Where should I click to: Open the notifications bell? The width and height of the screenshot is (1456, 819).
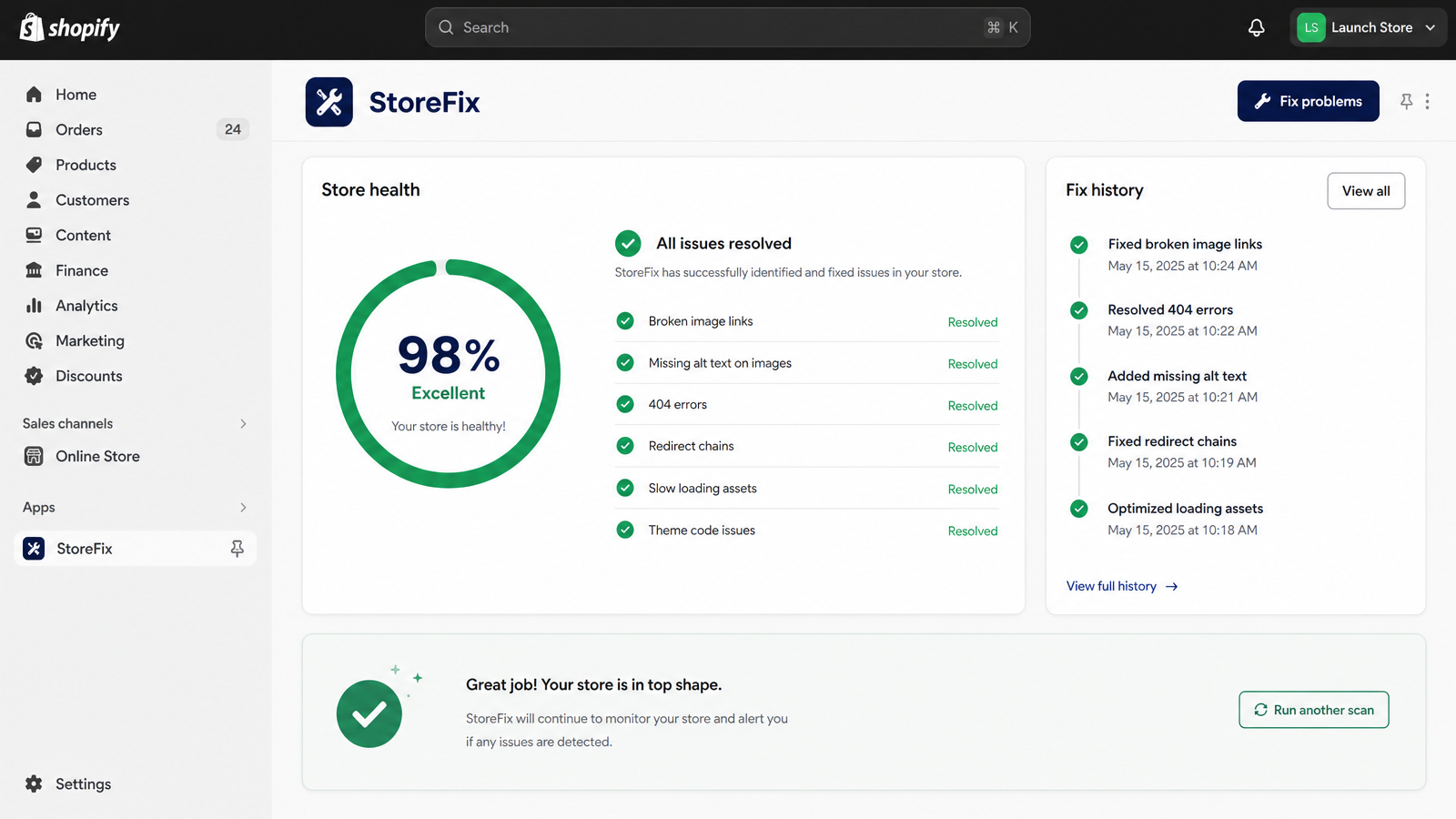click(x=1256, y=27)
